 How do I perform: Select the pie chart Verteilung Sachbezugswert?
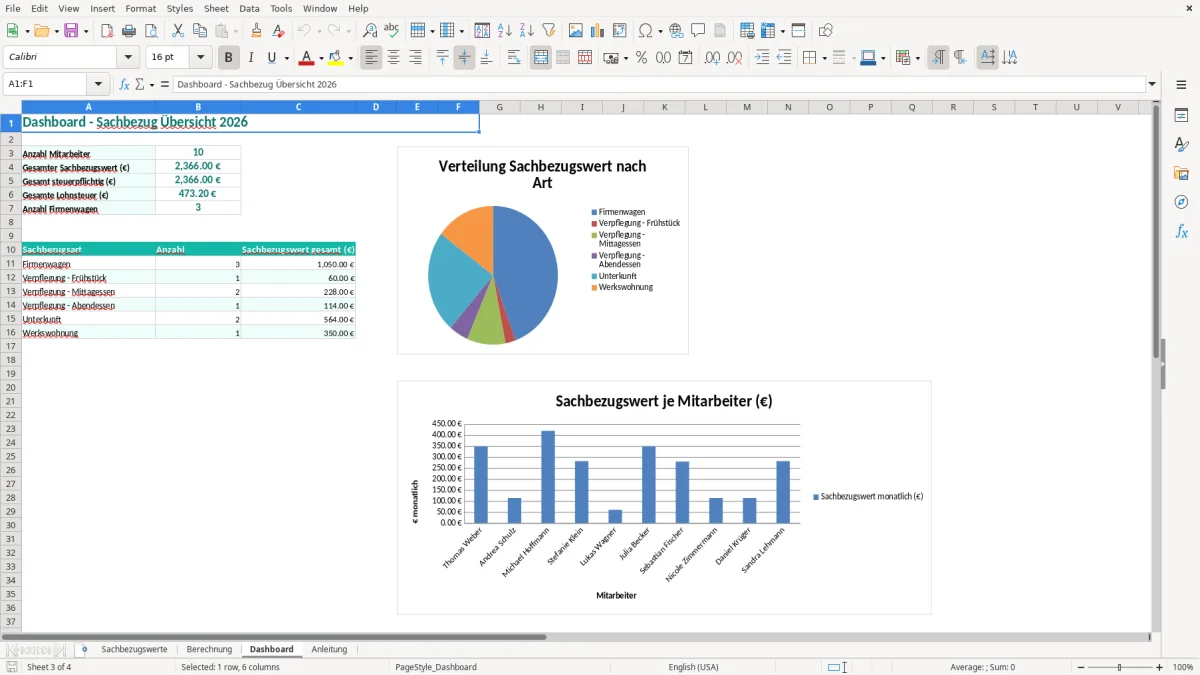click(543, 250)
